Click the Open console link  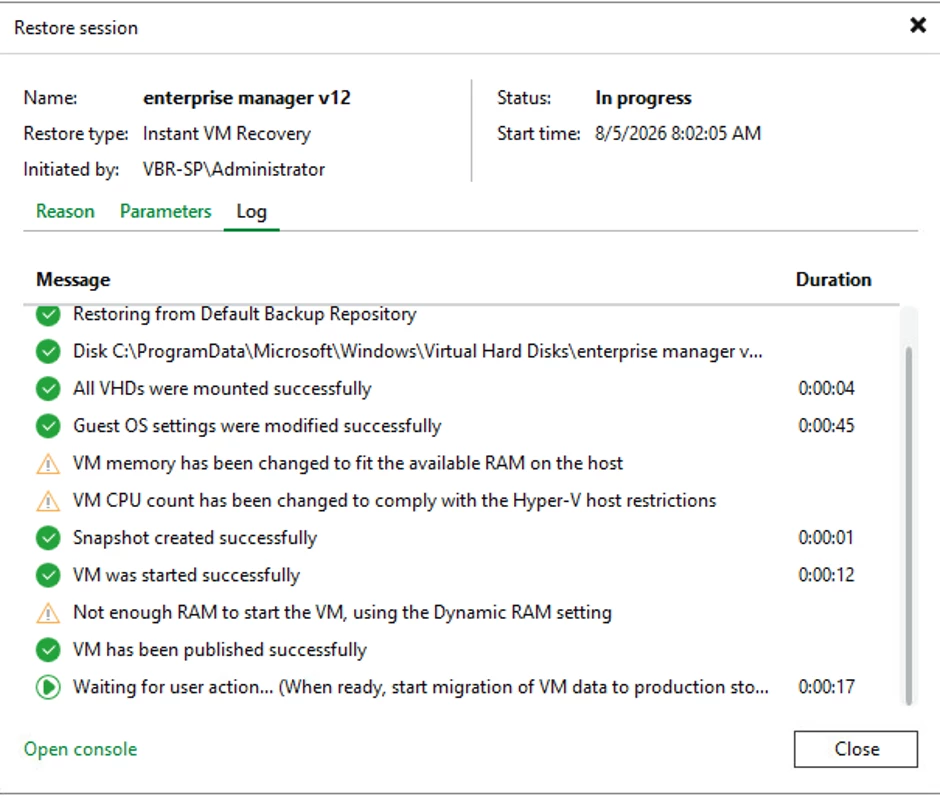click(x=80, y=749)
